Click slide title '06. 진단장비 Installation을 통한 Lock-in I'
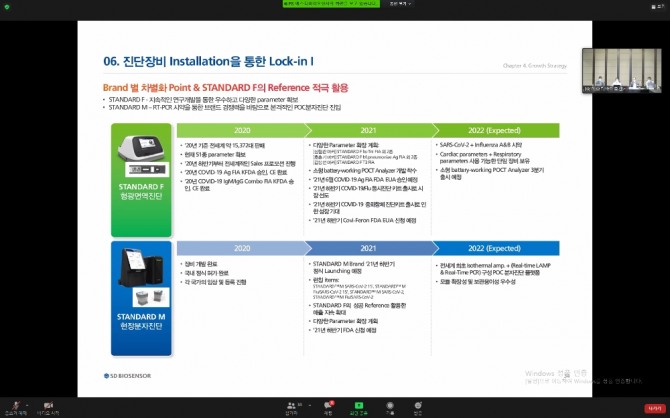 coord(209,62)
